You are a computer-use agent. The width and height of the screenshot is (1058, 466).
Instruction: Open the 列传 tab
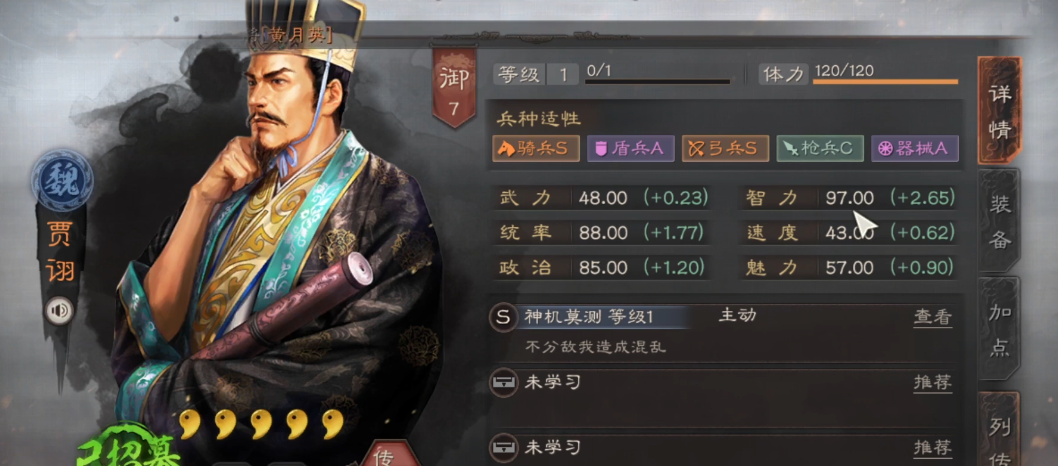[x=999, y=432]
